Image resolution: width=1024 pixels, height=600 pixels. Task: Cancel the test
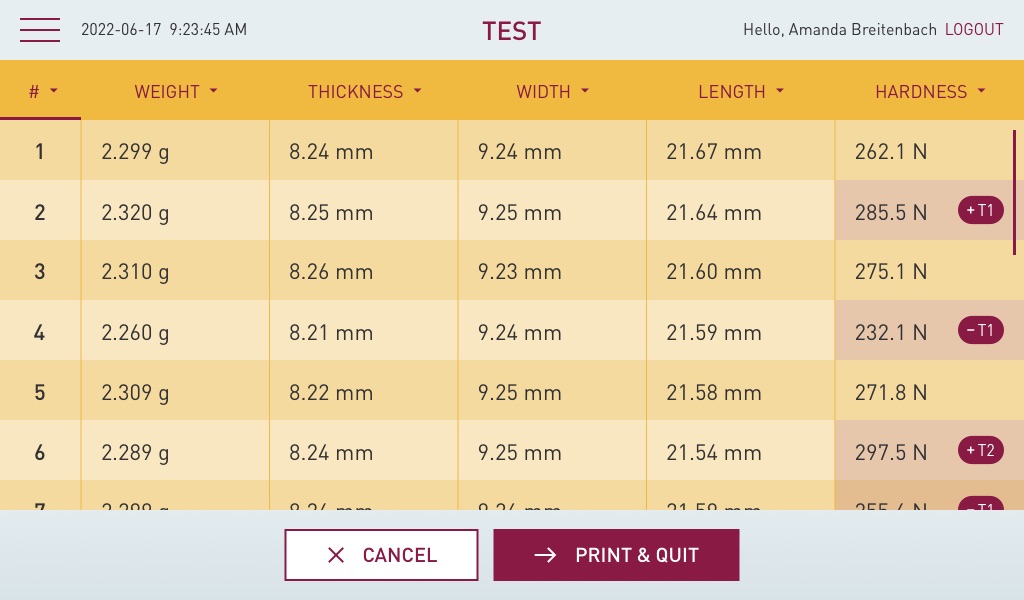pos(381,555)
